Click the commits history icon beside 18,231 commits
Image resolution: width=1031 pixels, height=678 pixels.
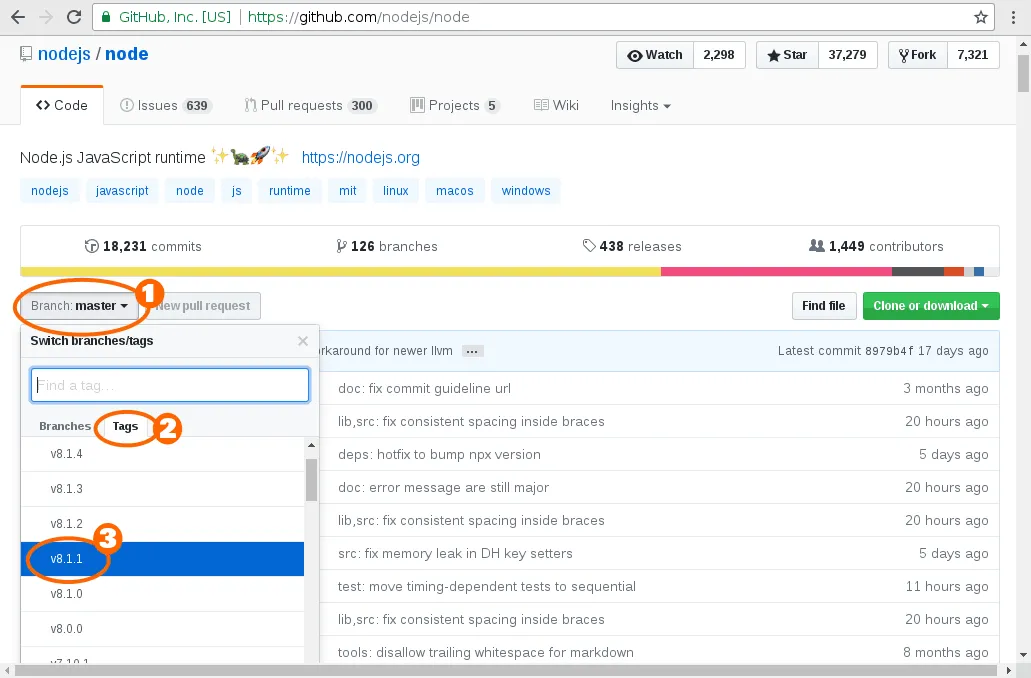coord(92,245)
